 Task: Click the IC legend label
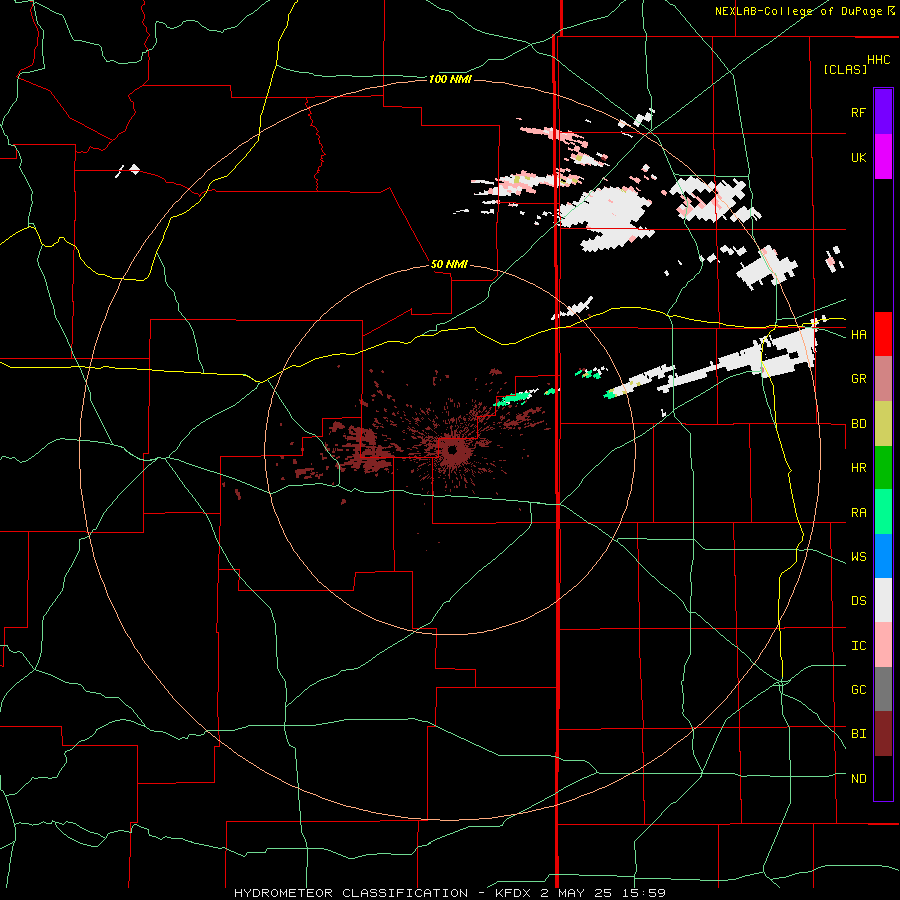click(x=858, y=646)
